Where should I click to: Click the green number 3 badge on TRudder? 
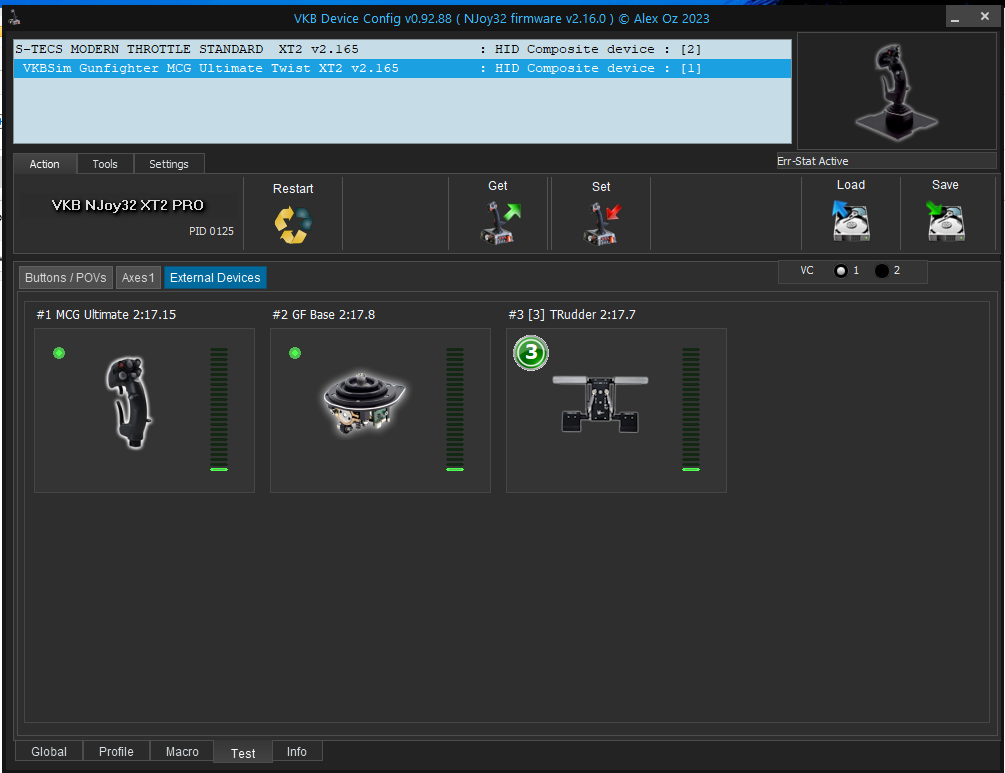[x=531, y=353]
